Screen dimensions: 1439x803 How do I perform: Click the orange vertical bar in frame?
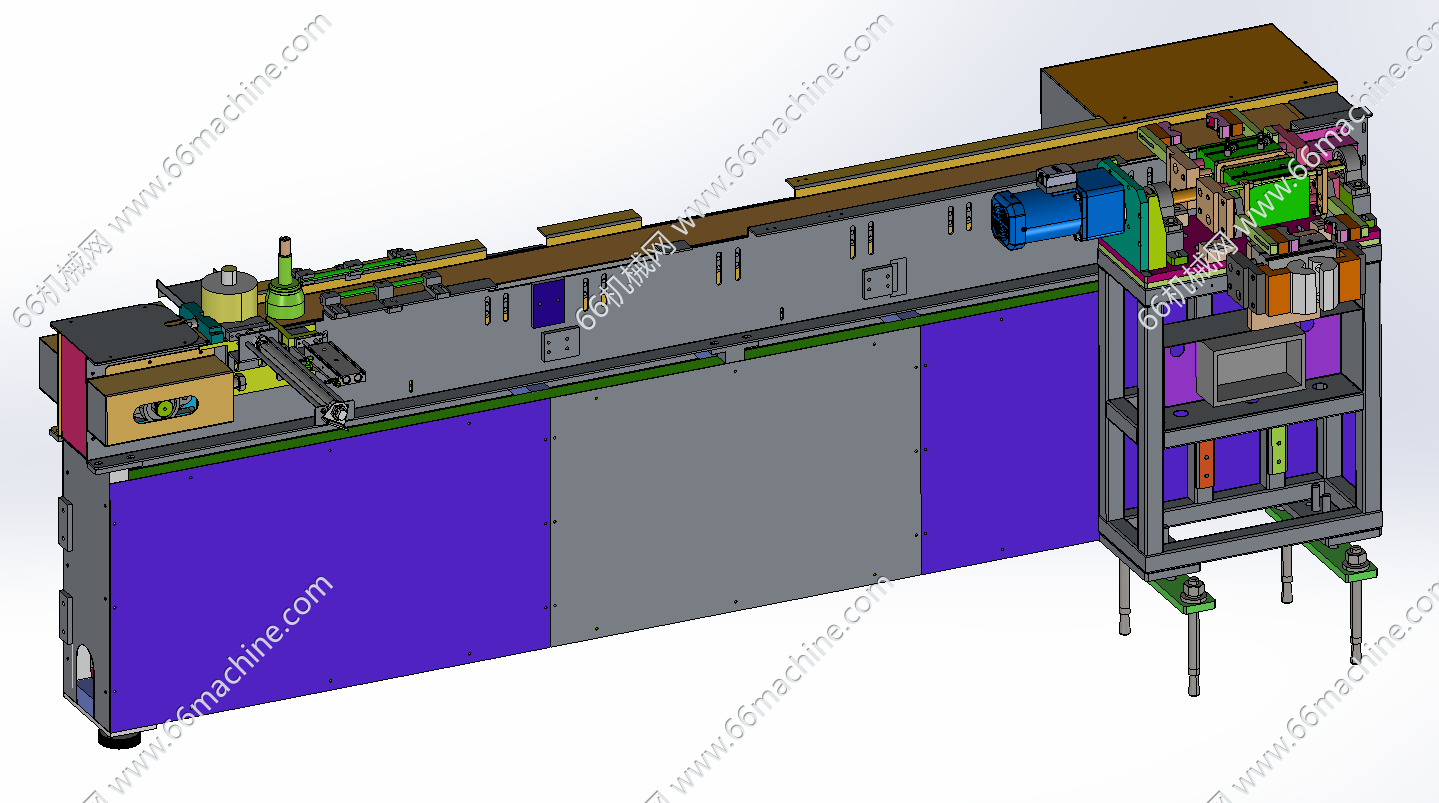point(1206,465)
